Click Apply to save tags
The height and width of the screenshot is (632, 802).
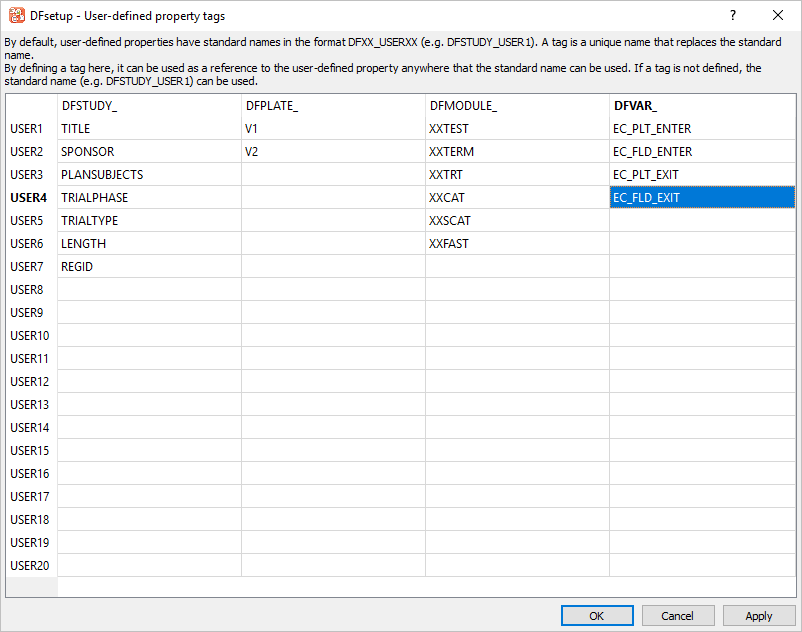pos(759,616)
